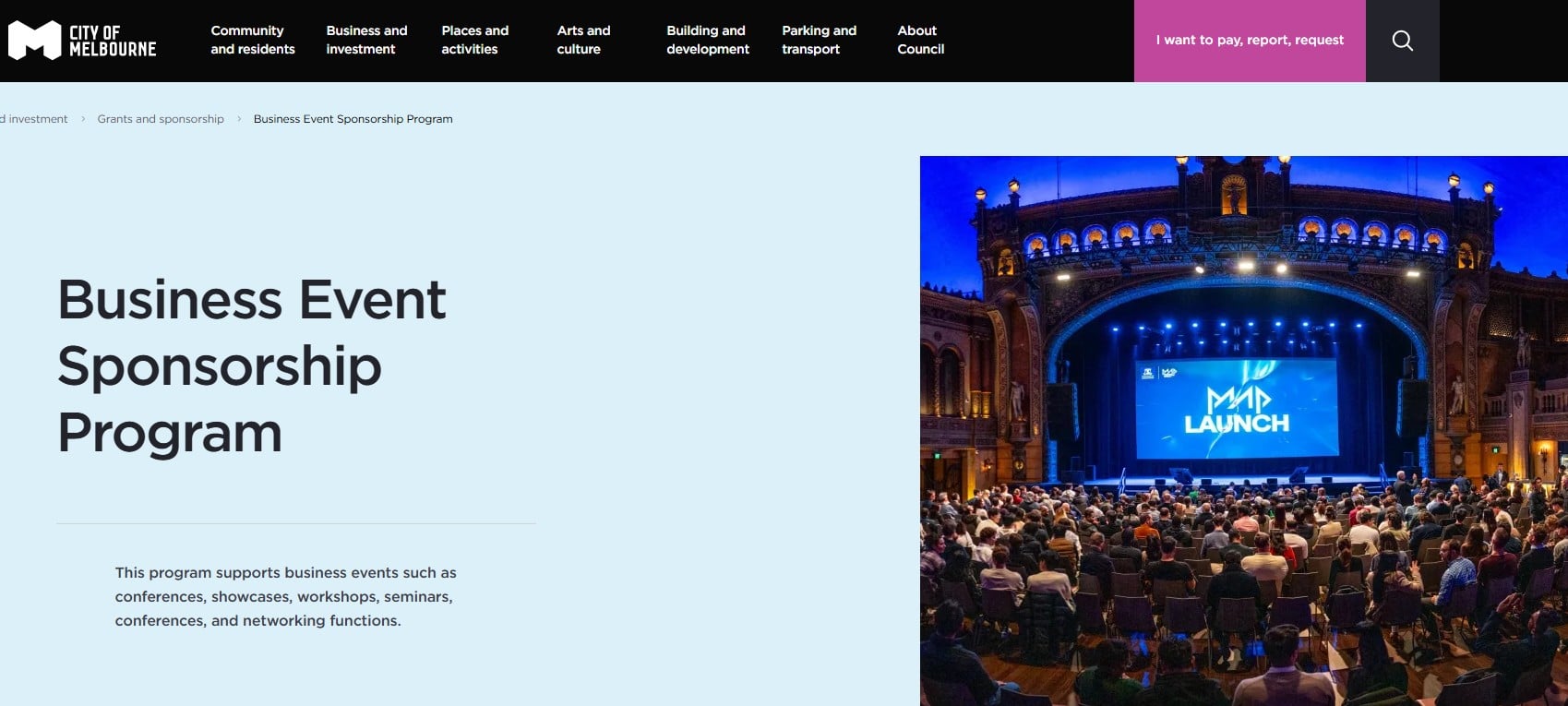
Task: Click Business Event Sponsorship Program breadcrumb
Action: (353, 119)
